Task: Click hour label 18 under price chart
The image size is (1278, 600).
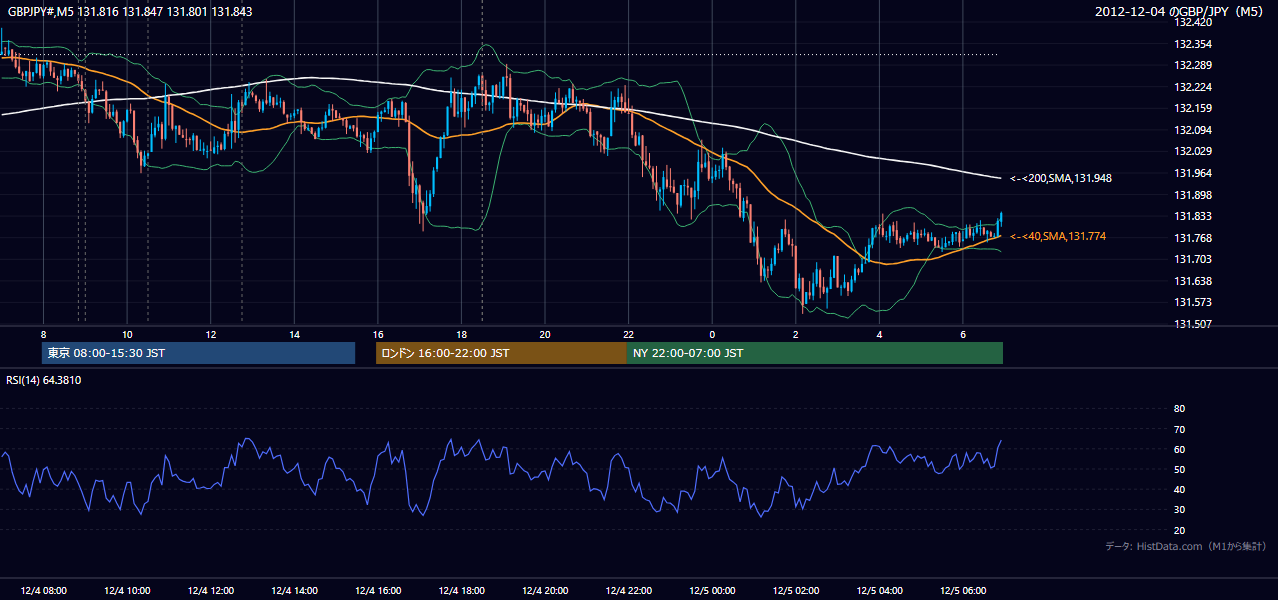Action: click(x=461, y=334)
